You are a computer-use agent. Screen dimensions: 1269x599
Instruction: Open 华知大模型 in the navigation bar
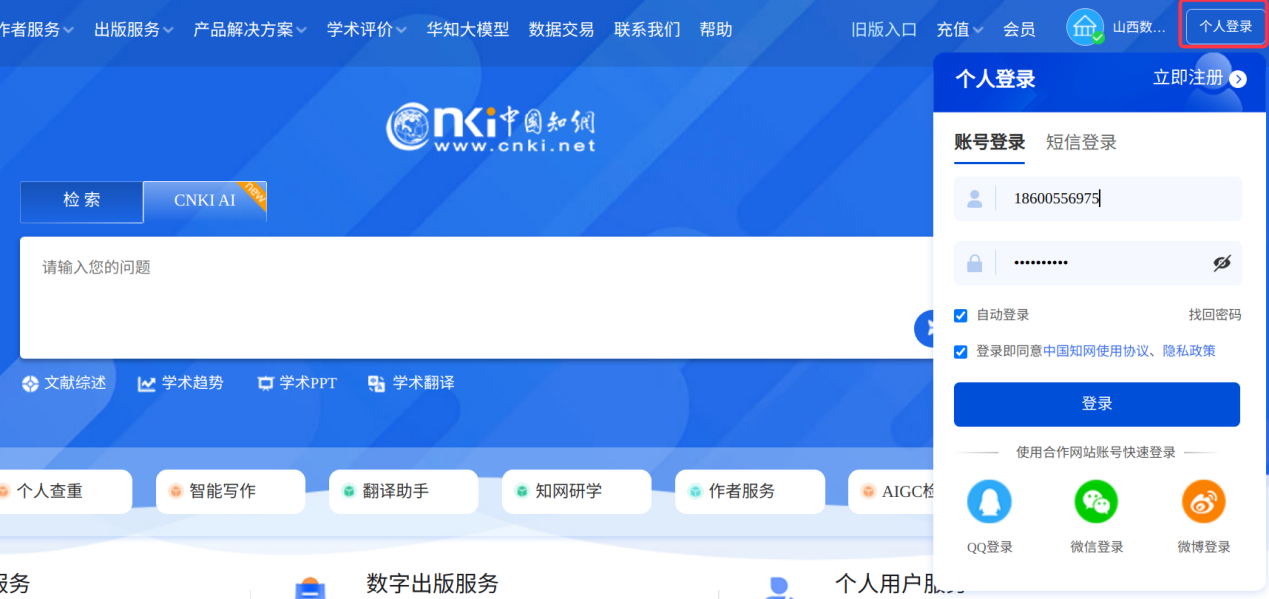(467, 30)
